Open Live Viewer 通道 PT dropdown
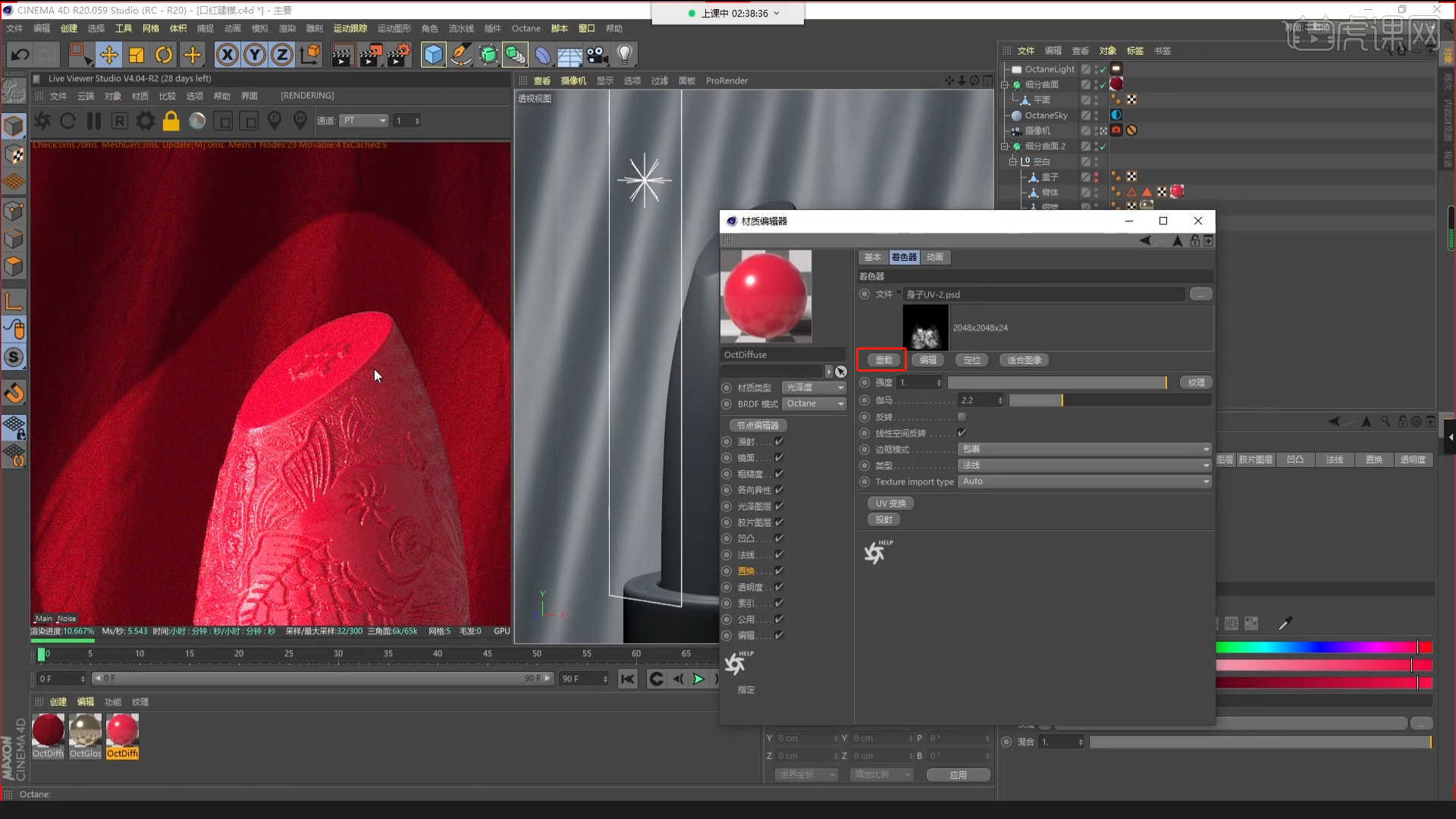 (x=364, y=121)
